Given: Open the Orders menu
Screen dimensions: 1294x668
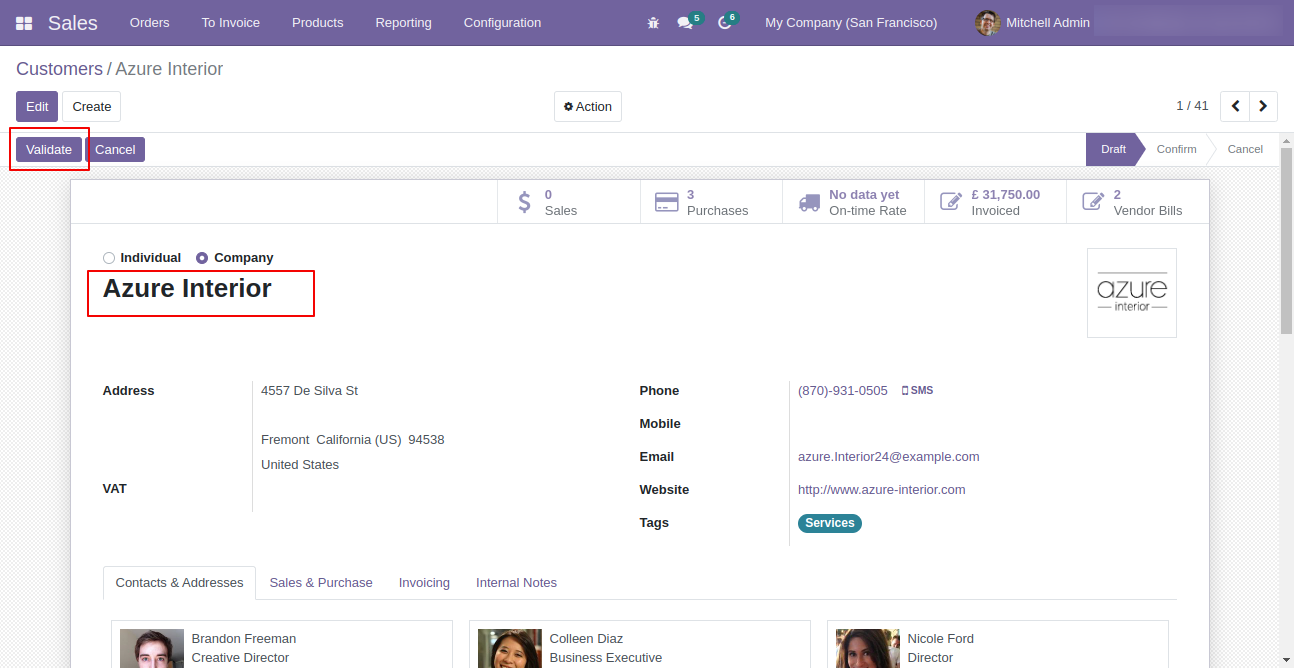Looking at the screenshot, I should click(x=150, y=22).
